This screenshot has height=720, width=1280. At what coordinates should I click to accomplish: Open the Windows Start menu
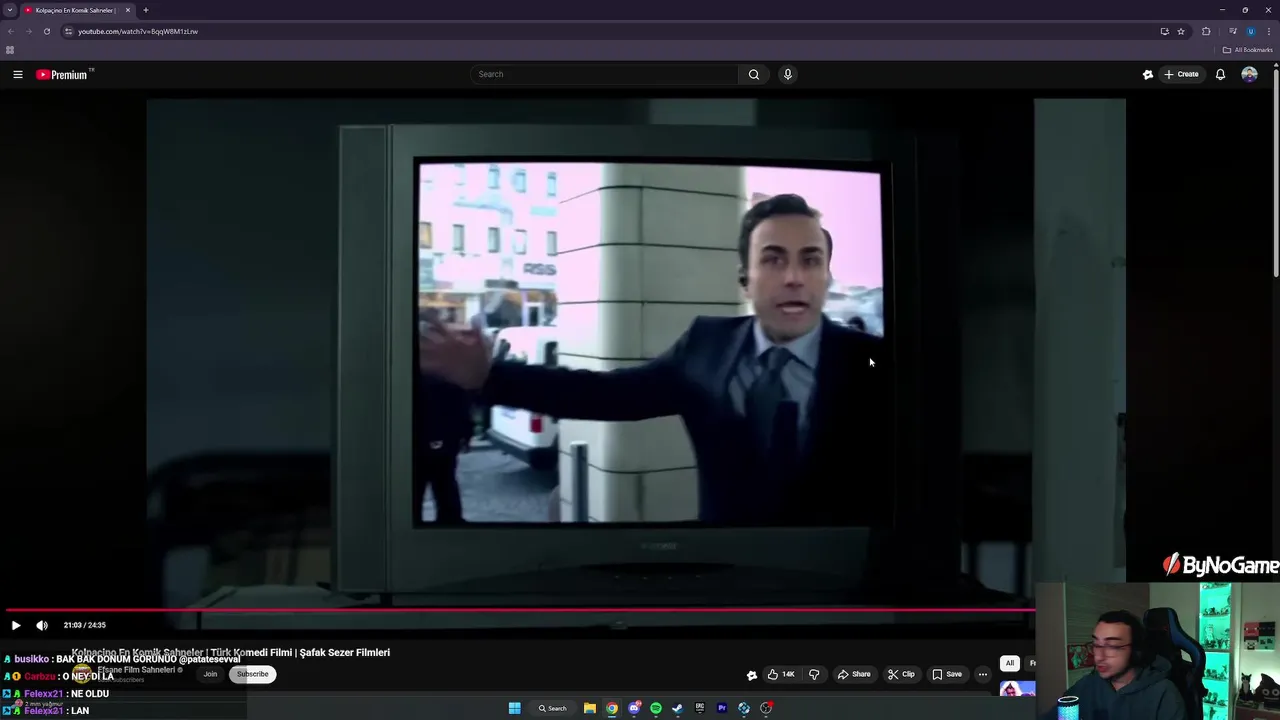pos(515,708)
